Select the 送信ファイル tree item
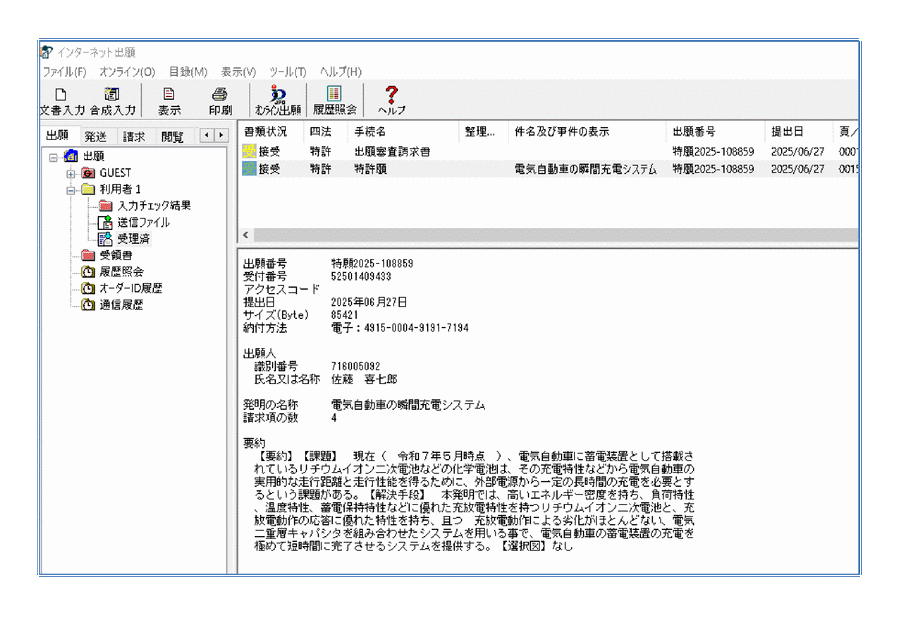Image resolution: width=900 pixels, height=637 pixels. (142, 223)
